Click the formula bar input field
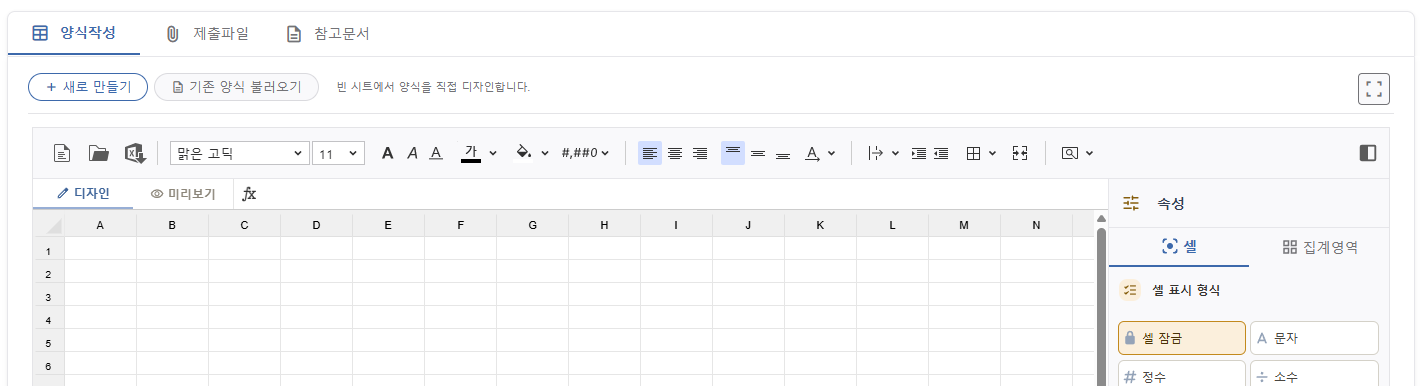The height and width of the screenshot is (386, 1423). pos(685,193)
